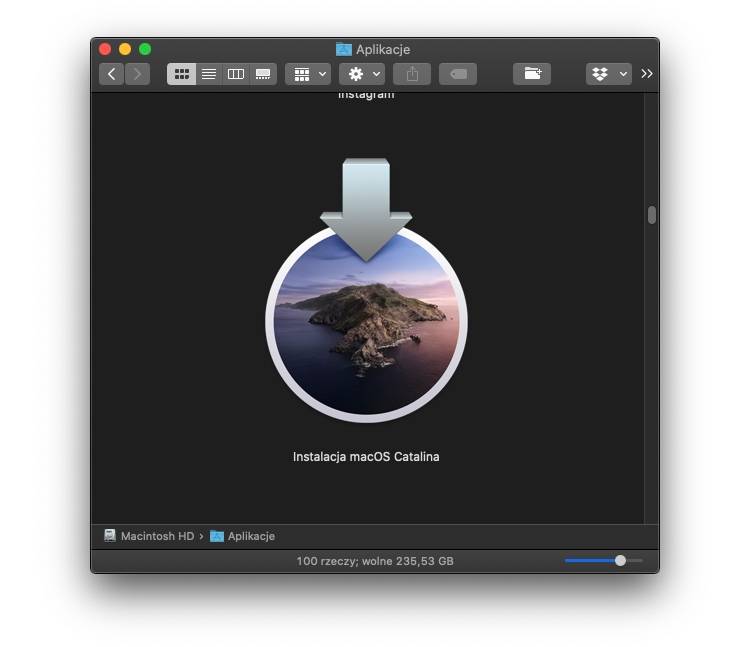Maximize the window with the green button
The height and width of the screenshot is (647, 750).
[145, 49]
